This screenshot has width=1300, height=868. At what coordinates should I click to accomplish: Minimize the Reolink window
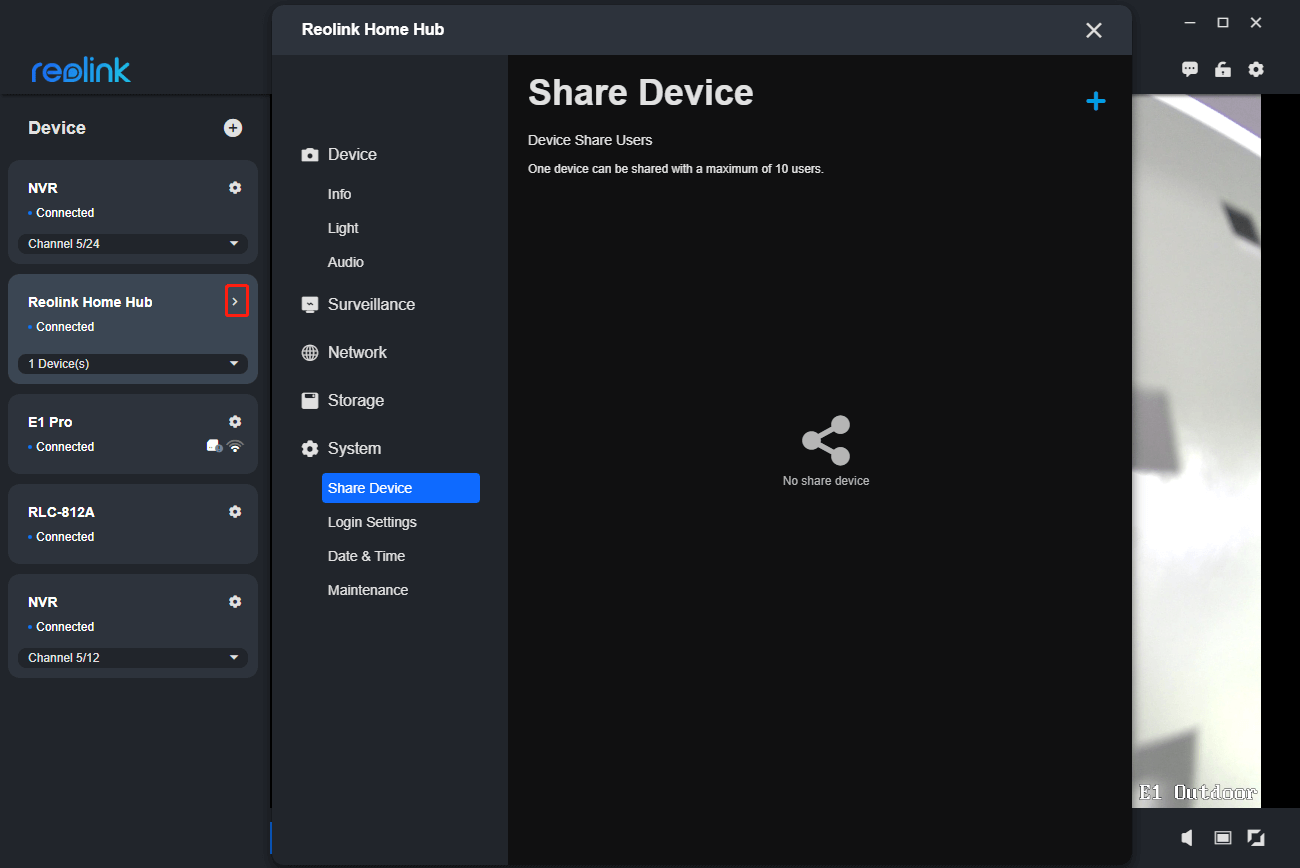1189,23
